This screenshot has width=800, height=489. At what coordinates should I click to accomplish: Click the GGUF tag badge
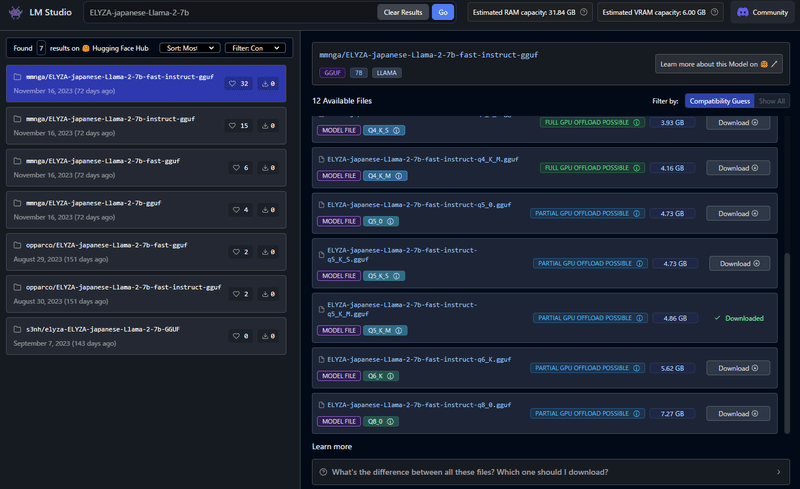click(332, 73)
